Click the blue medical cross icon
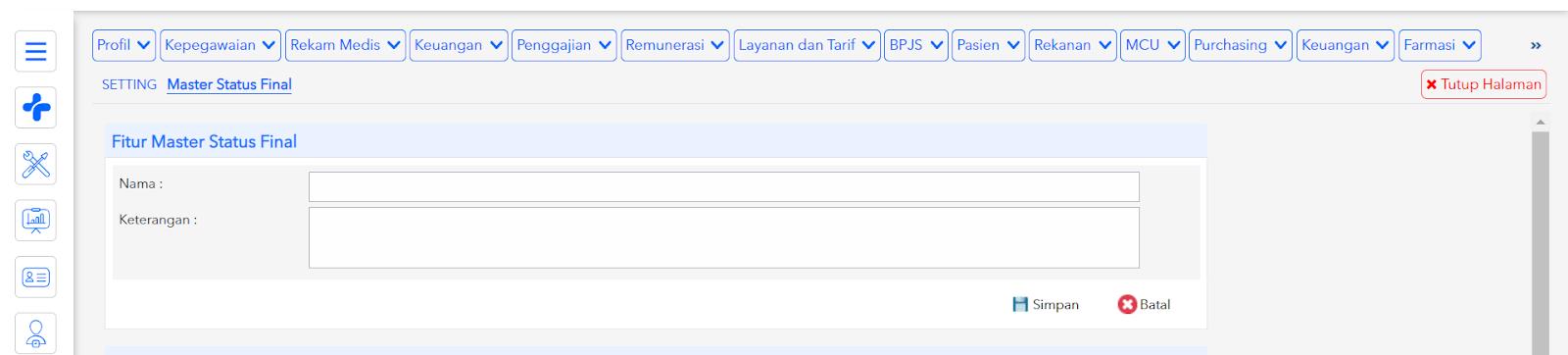The width and height of the screenshot is (1568, 355). pyautogui.click(x=35, y=108)
